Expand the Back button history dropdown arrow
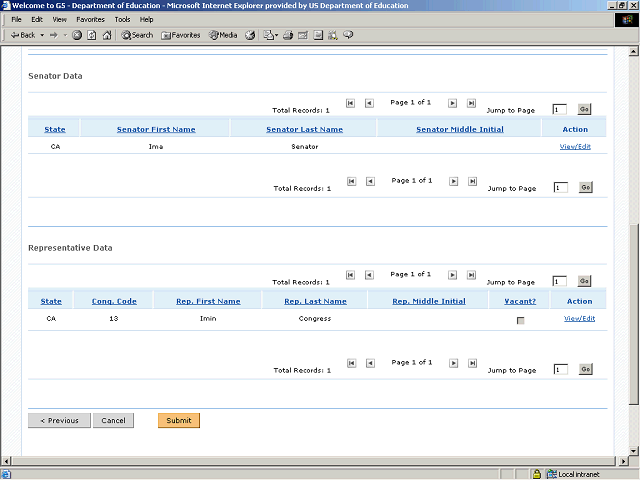The height and width of the screenshot is (480, 640). click(42, 35)
